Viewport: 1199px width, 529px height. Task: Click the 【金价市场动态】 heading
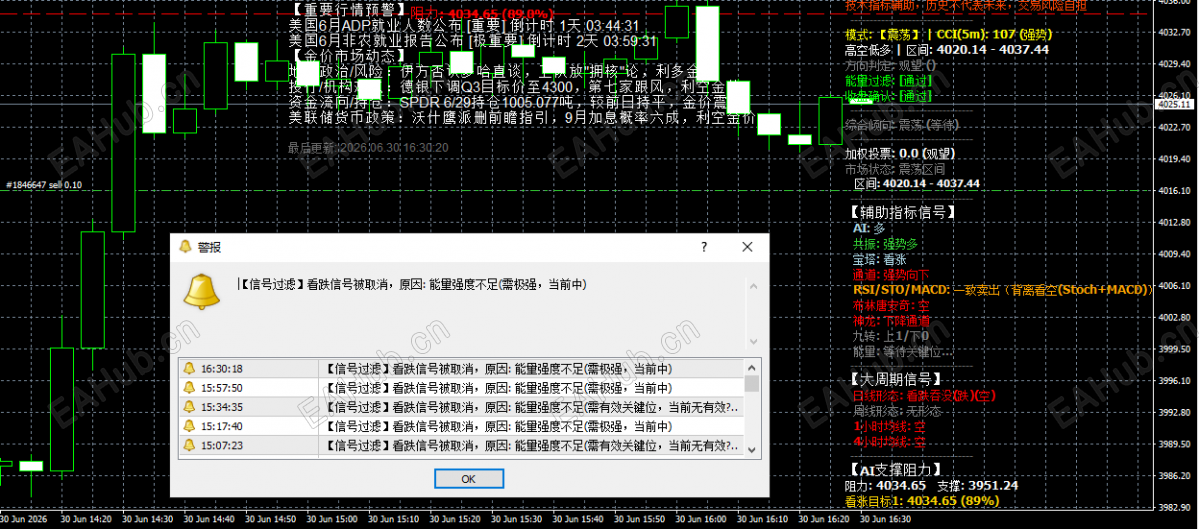pos(349,56)
